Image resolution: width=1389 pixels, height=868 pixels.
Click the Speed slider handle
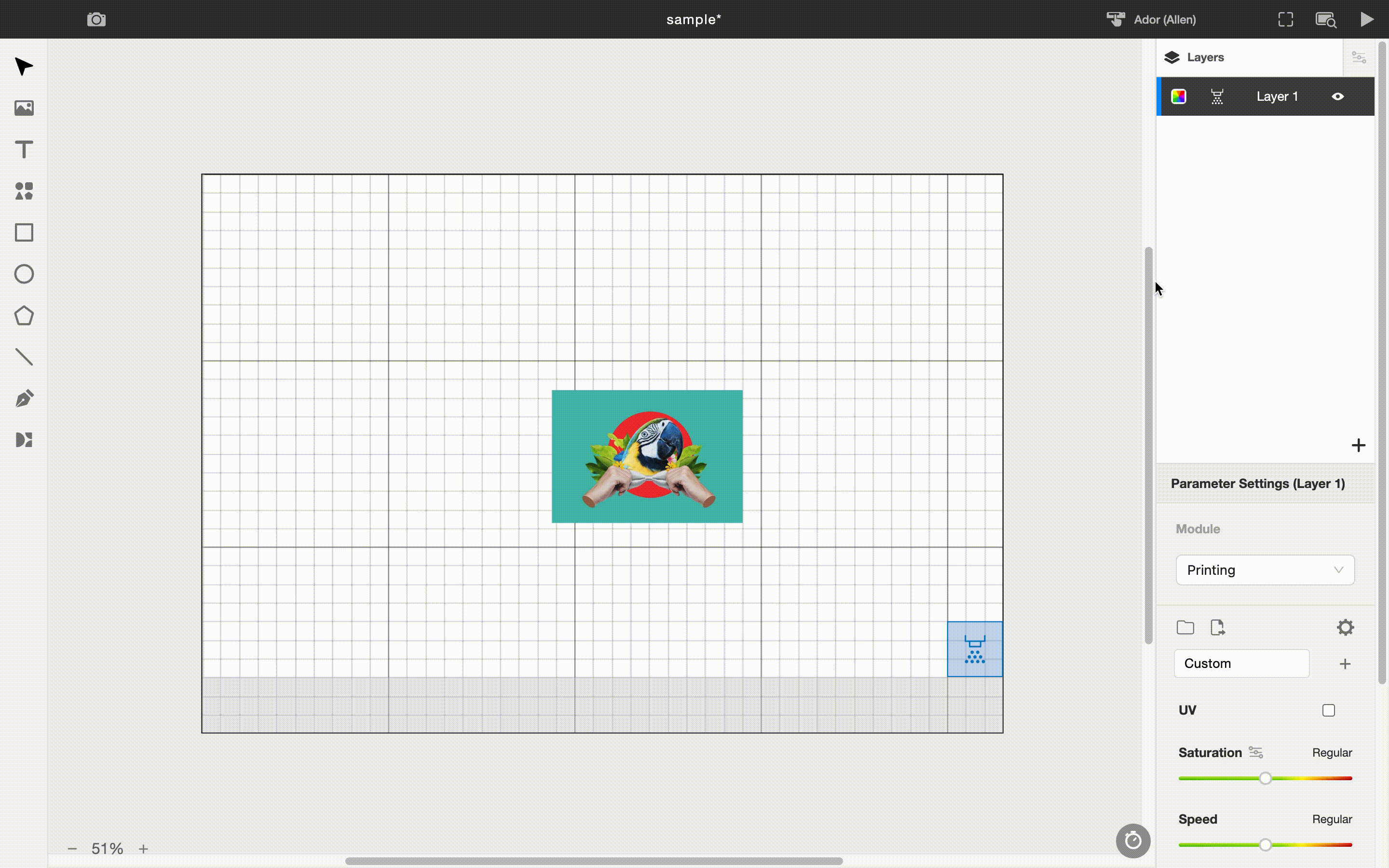pos(1265,844)
